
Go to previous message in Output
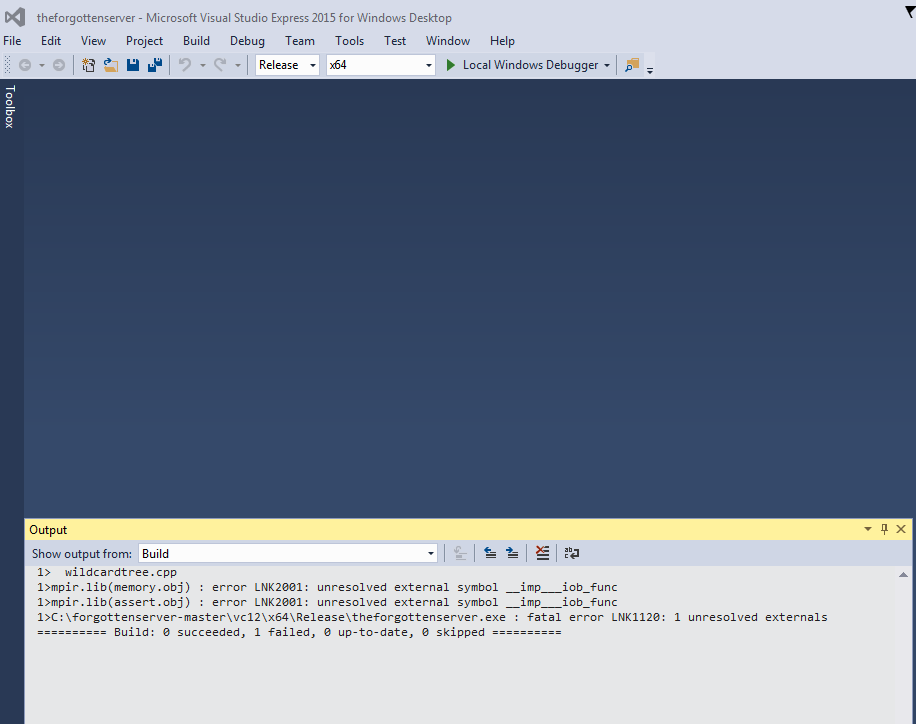(490, 553)
